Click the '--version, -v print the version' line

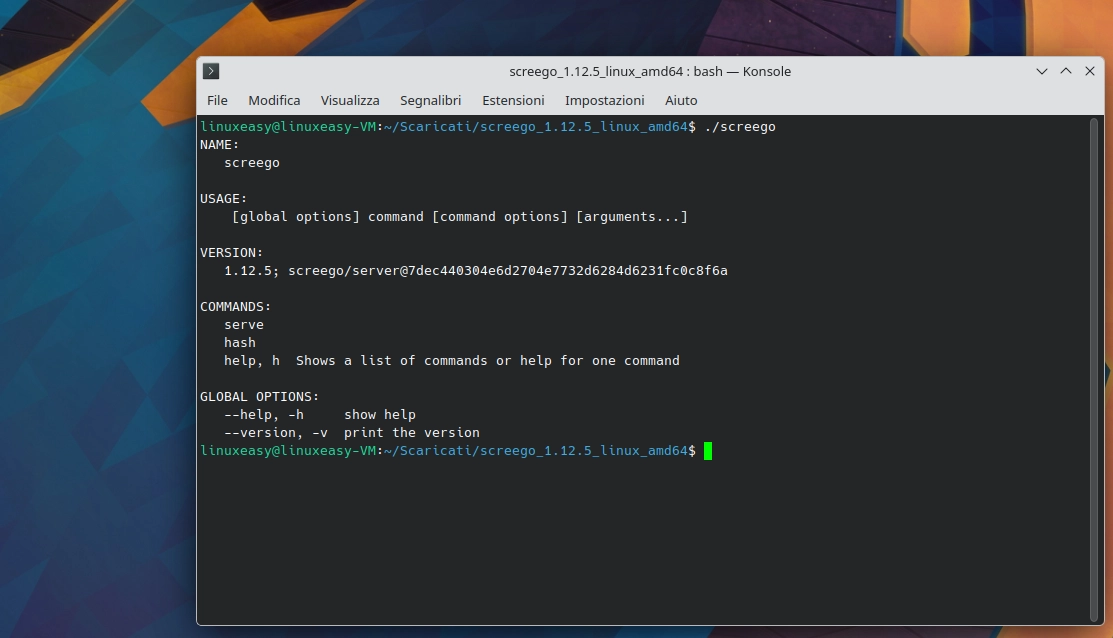coord(351,432)
